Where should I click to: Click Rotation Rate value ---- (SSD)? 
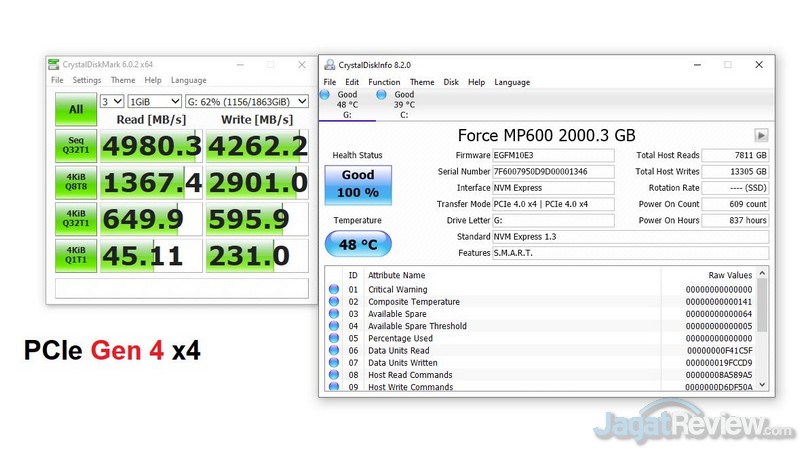tap(735, 188)
